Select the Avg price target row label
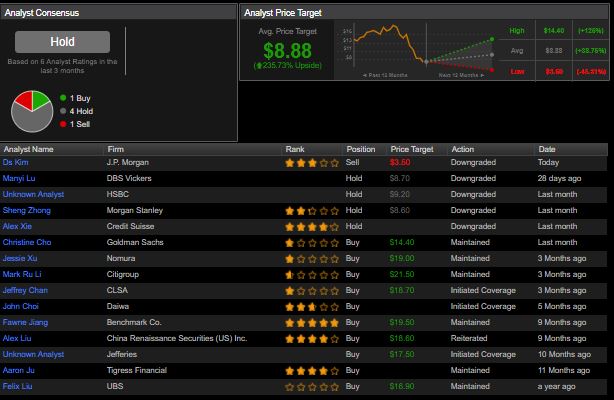This screenshot has height=400, width=614. [517, 51]
